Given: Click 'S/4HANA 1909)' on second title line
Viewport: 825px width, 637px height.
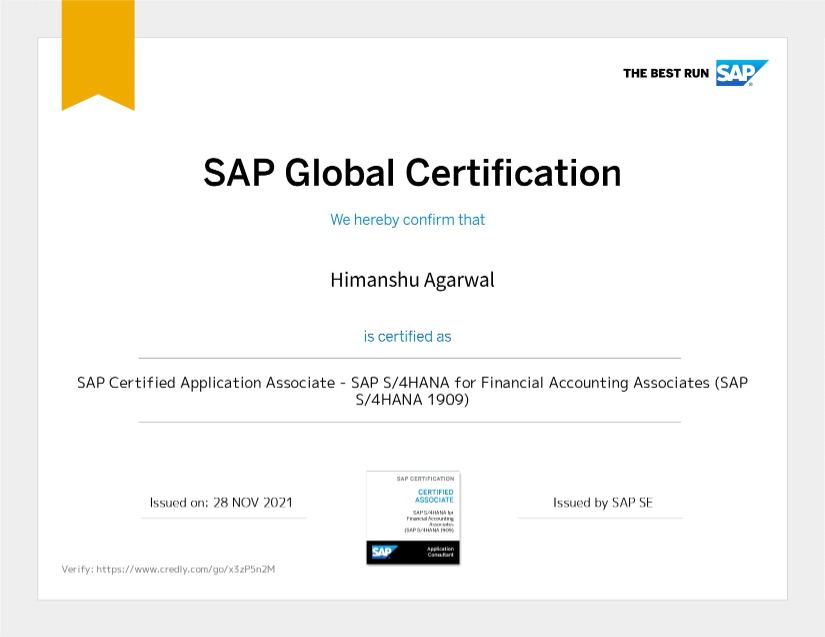Looking at the screenshot, I should (x=412, y=400).
